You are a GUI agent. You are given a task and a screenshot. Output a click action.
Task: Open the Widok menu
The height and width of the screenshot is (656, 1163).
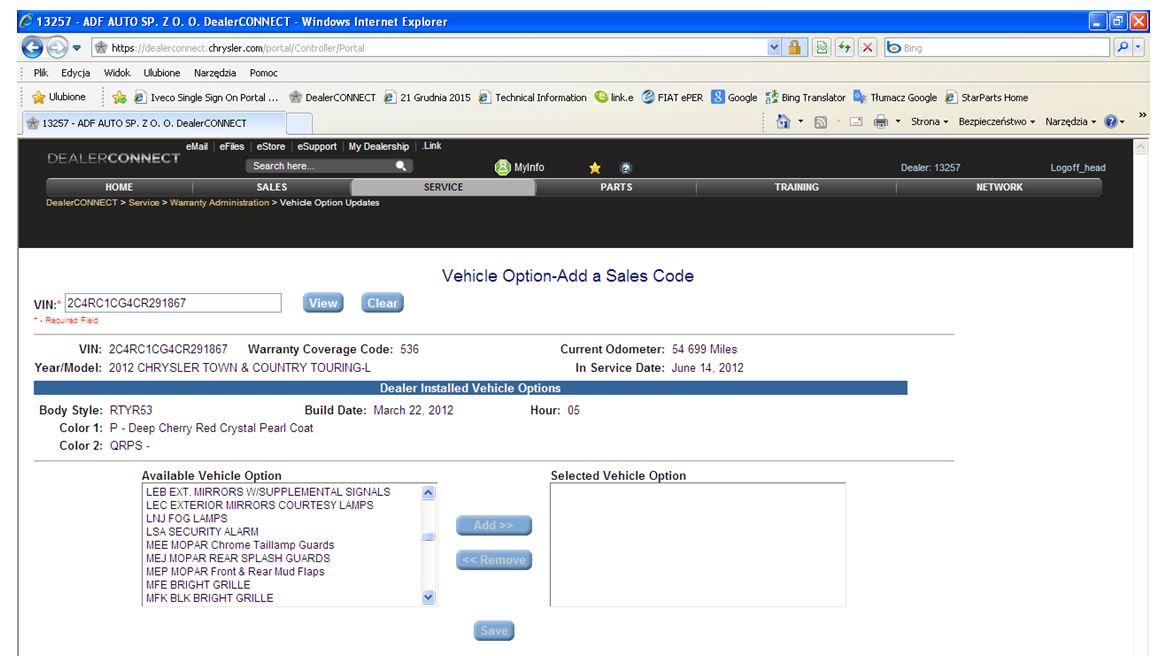click(117, 73)
